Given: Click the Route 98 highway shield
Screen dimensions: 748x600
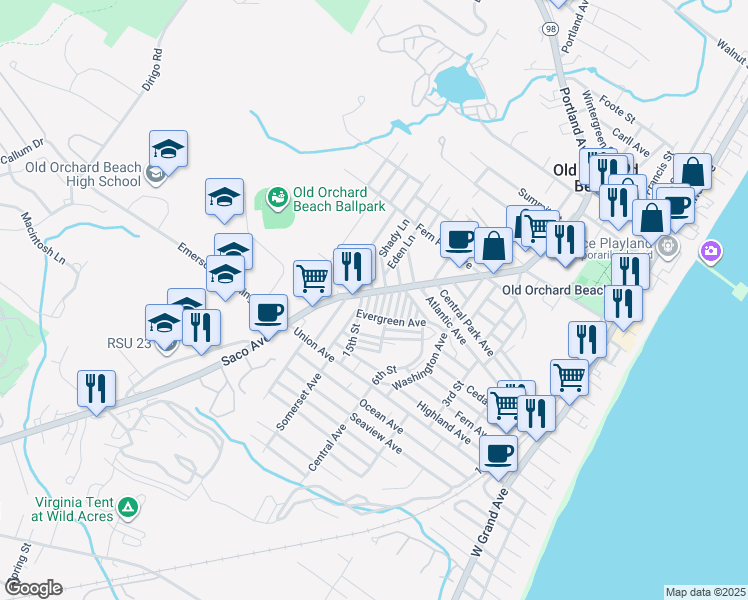Looking at the screenshot, I should tap(550, 29).
